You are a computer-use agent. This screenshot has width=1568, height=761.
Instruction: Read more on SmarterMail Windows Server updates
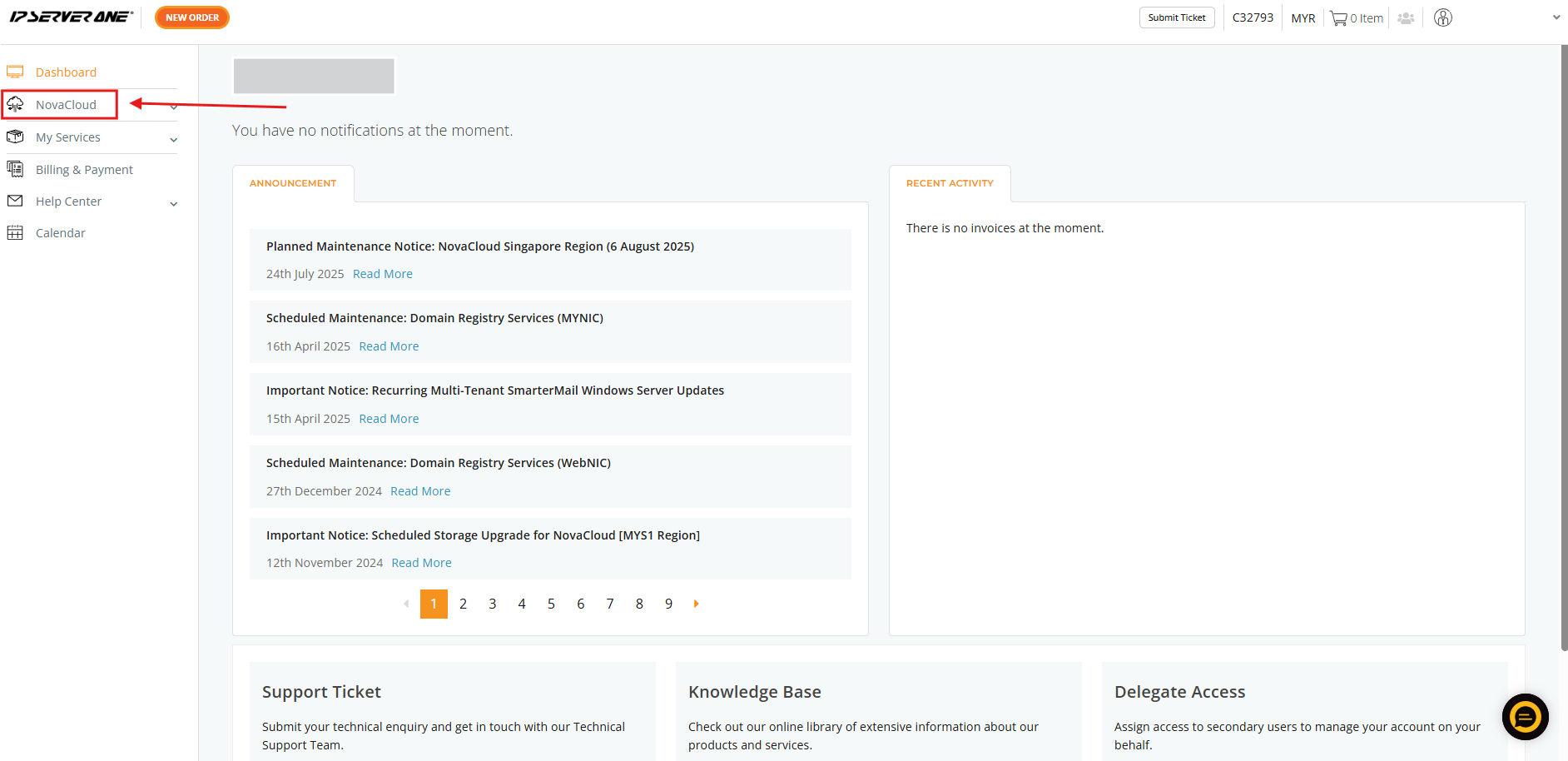389,419
